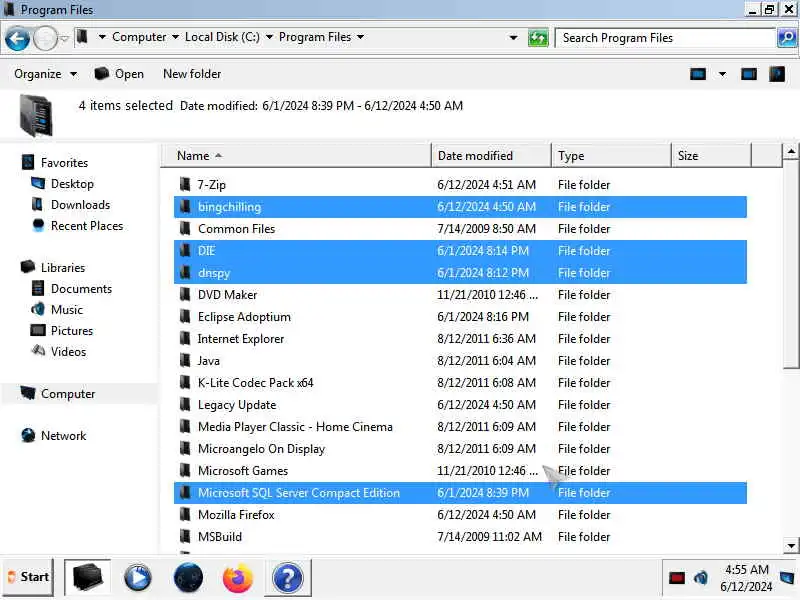
Task: Open the Organize menu
Action: pos(45,74)
